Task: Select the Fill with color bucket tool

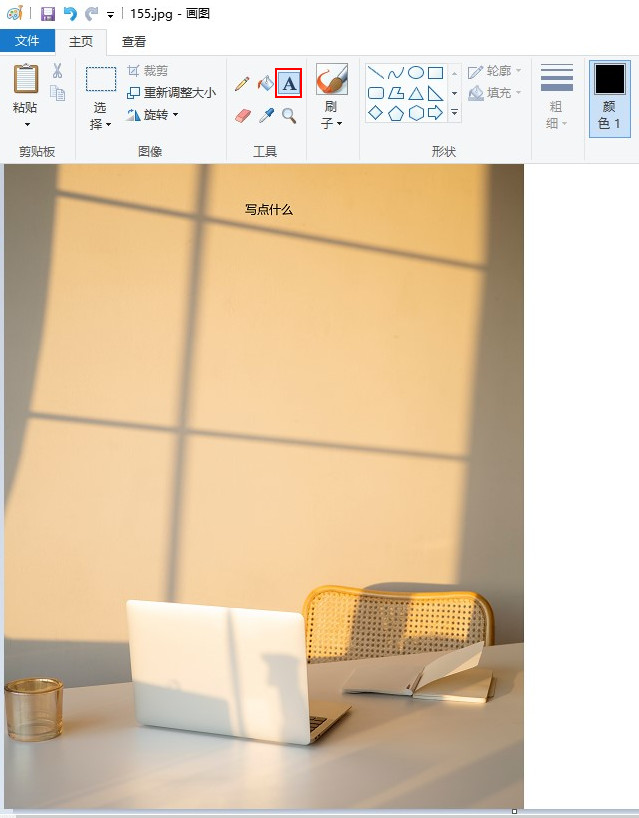Action: pos(265,83)
